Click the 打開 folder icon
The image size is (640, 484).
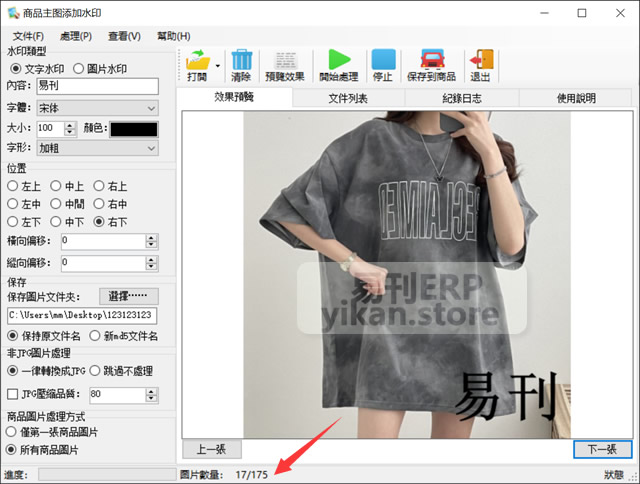point(197,59)
